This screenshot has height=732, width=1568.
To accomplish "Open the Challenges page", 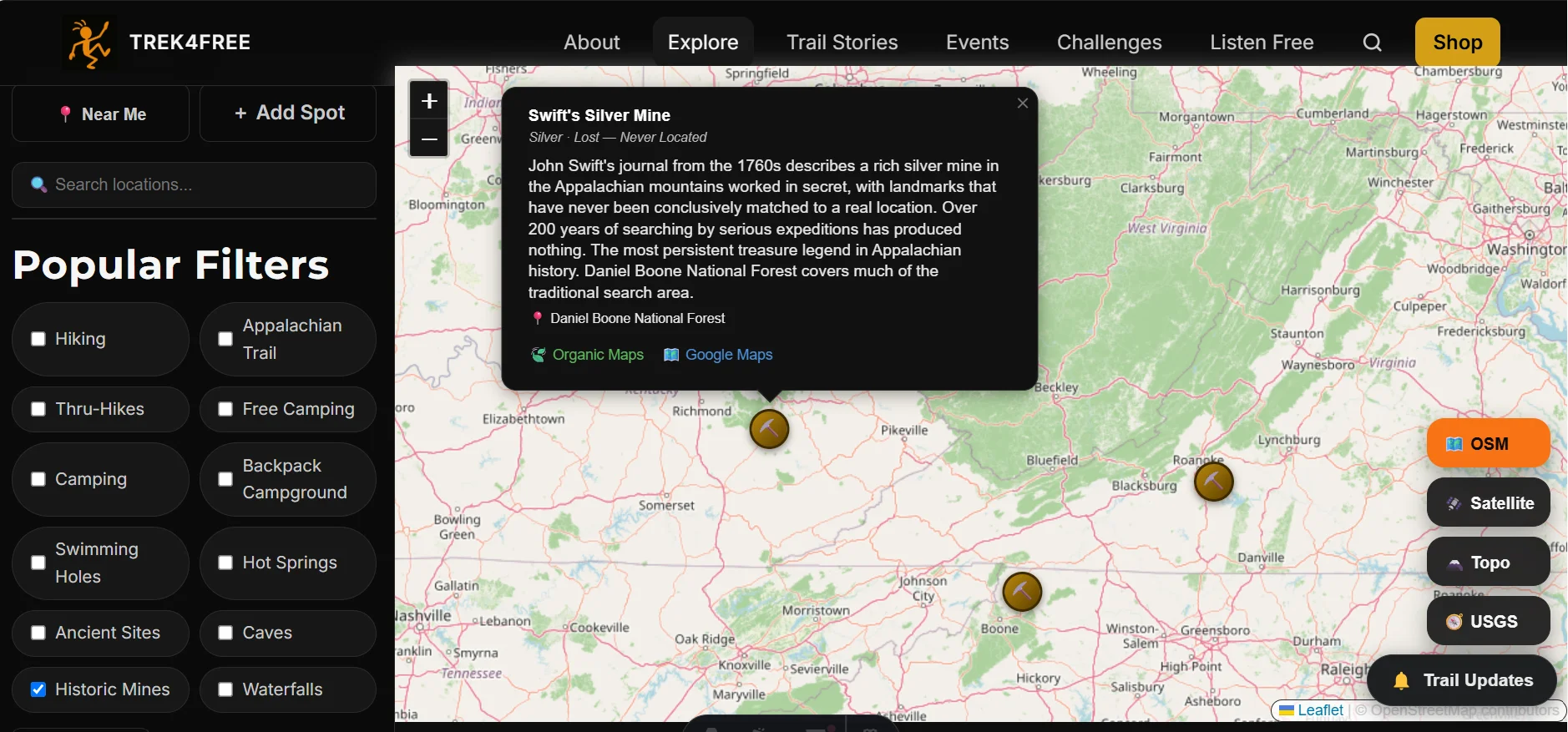I will (x=1110, y=43).
